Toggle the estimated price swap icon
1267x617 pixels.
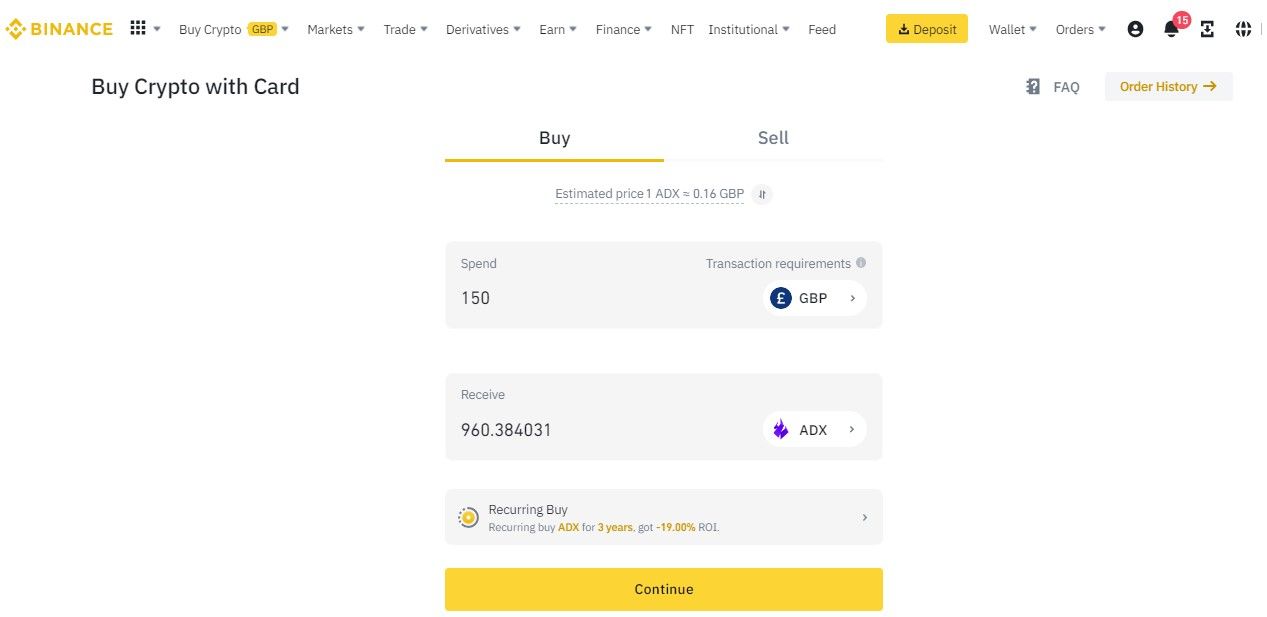[762, 194]
